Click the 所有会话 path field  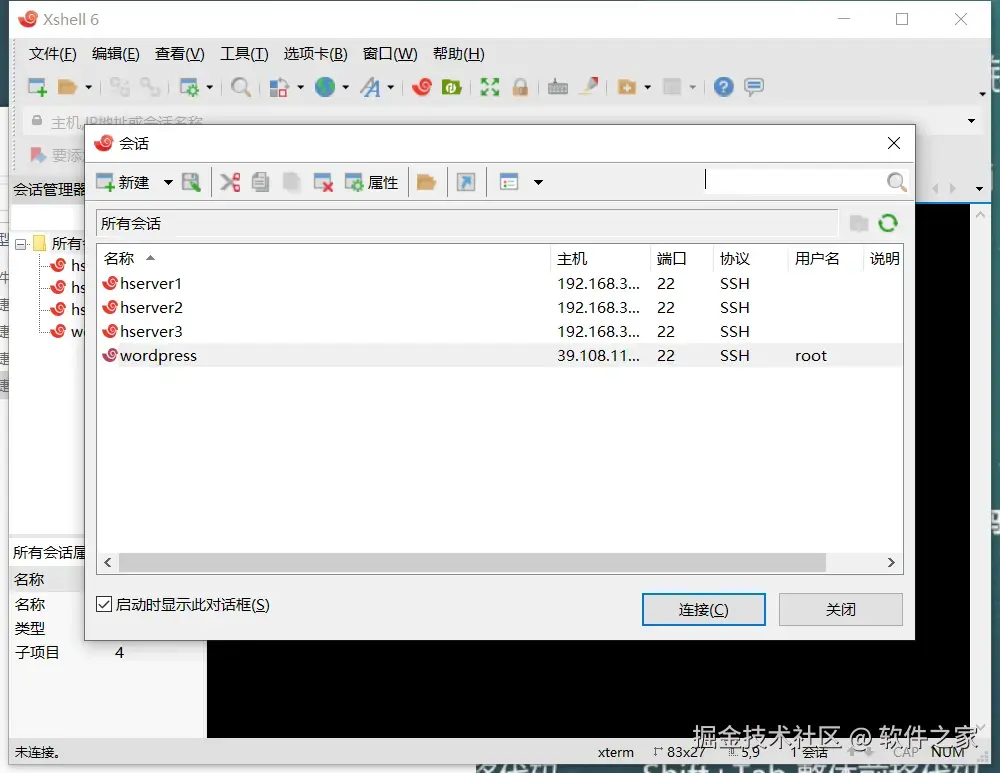pos(467,223)
